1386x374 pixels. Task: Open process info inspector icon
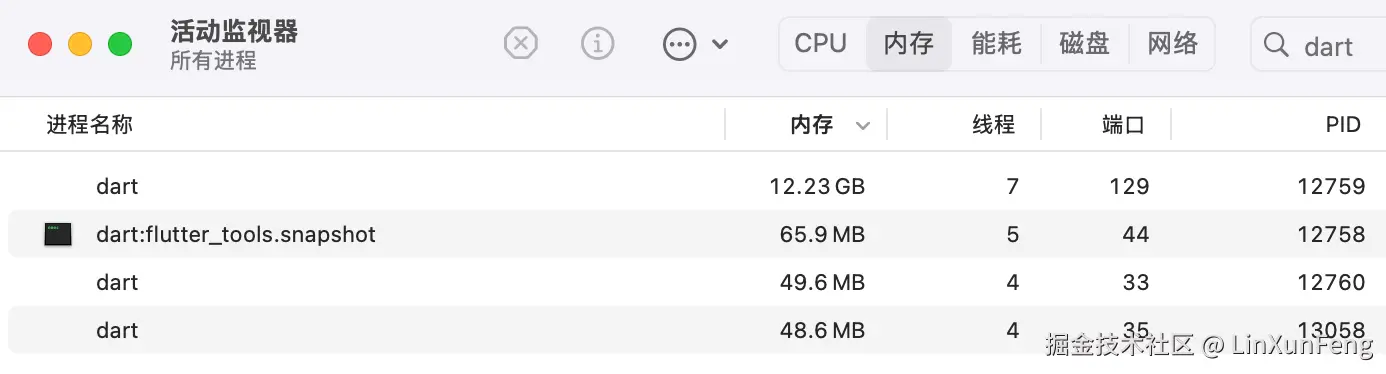click(x=597, y=43)
